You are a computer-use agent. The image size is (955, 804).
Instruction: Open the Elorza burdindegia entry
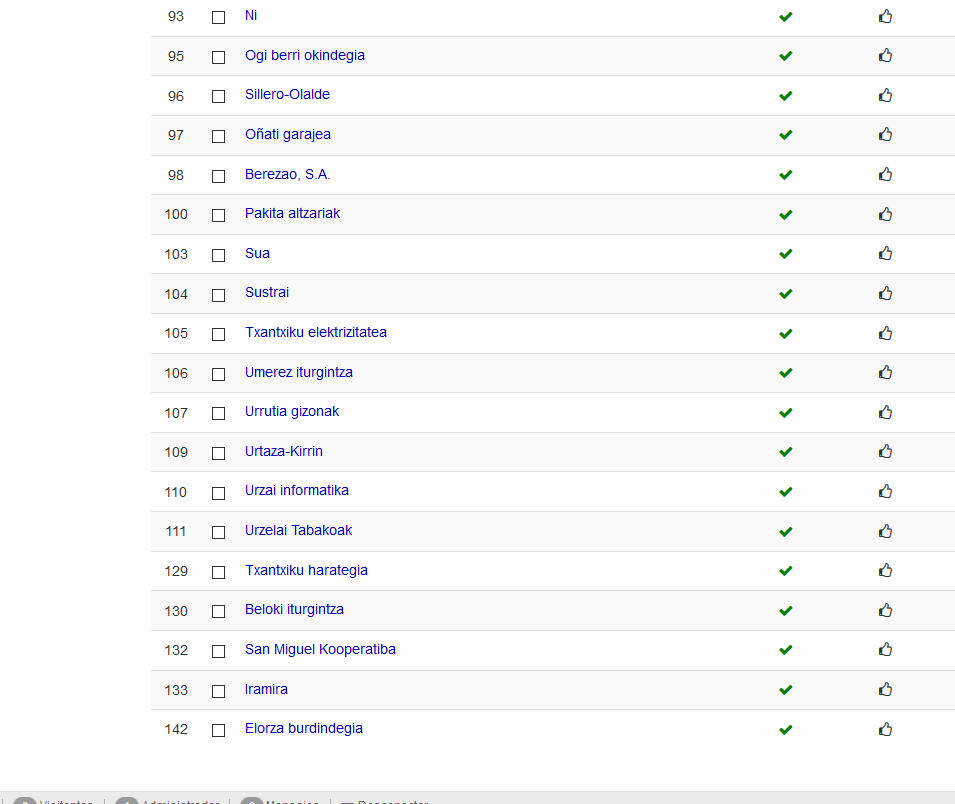(x=303, y=728)
